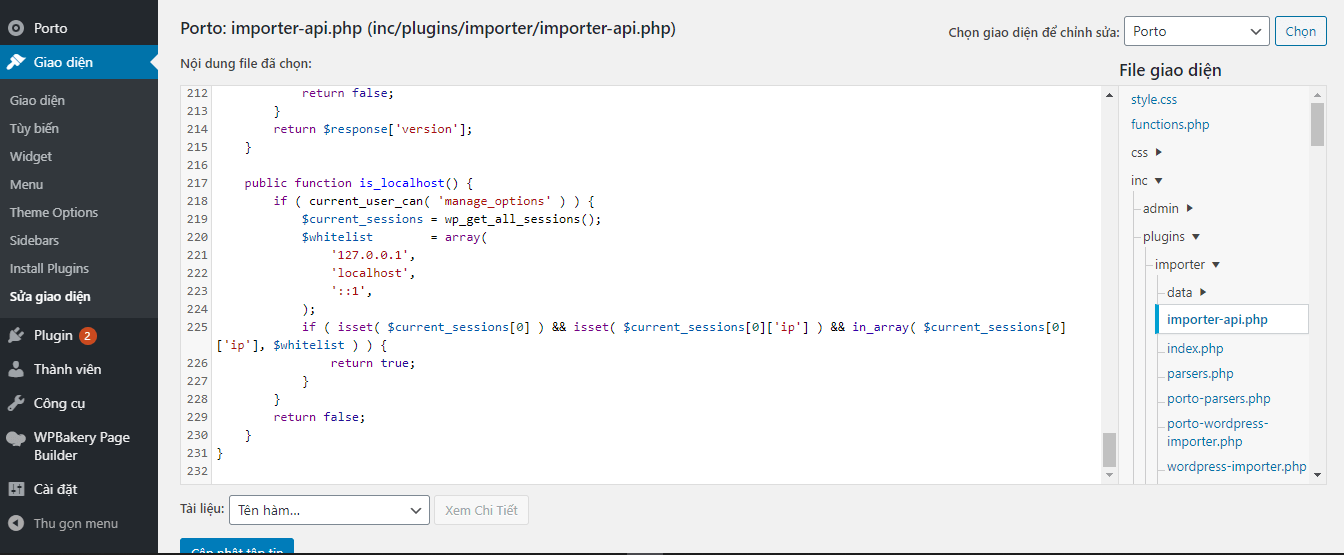Open the theme selection dropdown showing Porto
This screenshot has height=555, width=1344.
[1196, 31]
